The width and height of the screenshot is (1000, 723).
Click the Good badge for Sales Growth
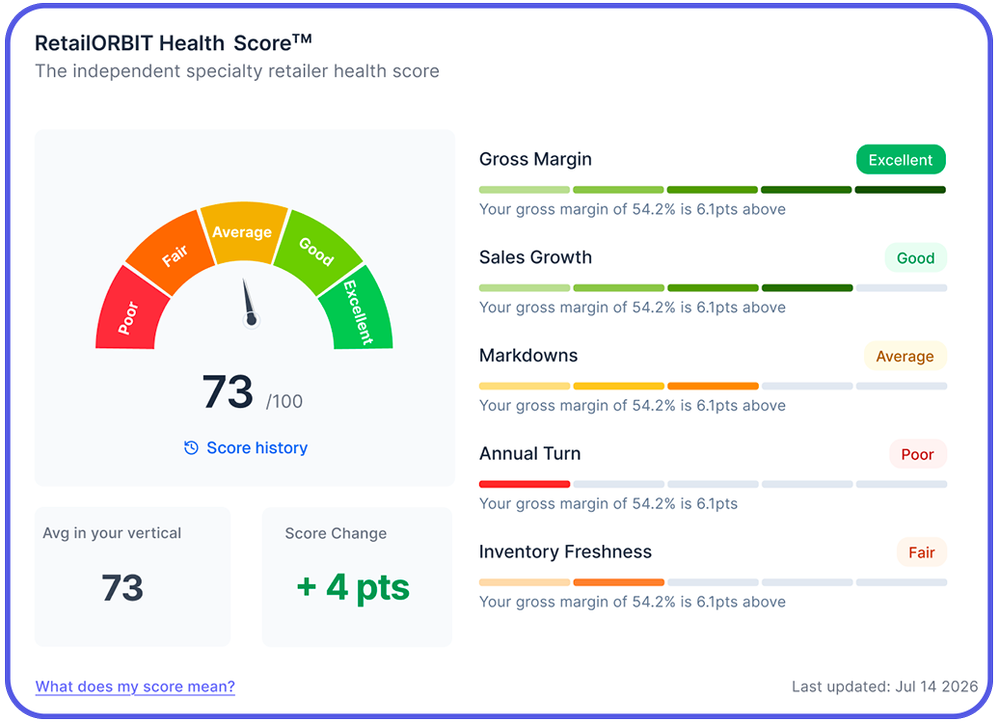(915, 258)
